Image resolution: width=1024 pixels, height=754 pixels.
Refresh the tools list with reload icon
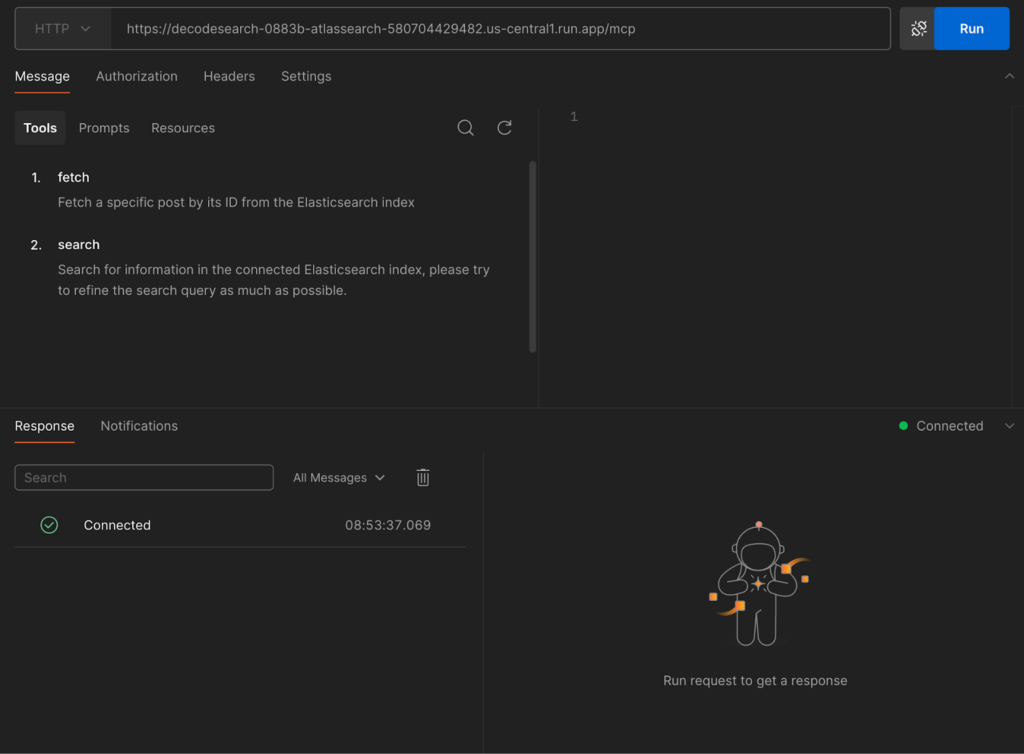click(504, 128)
